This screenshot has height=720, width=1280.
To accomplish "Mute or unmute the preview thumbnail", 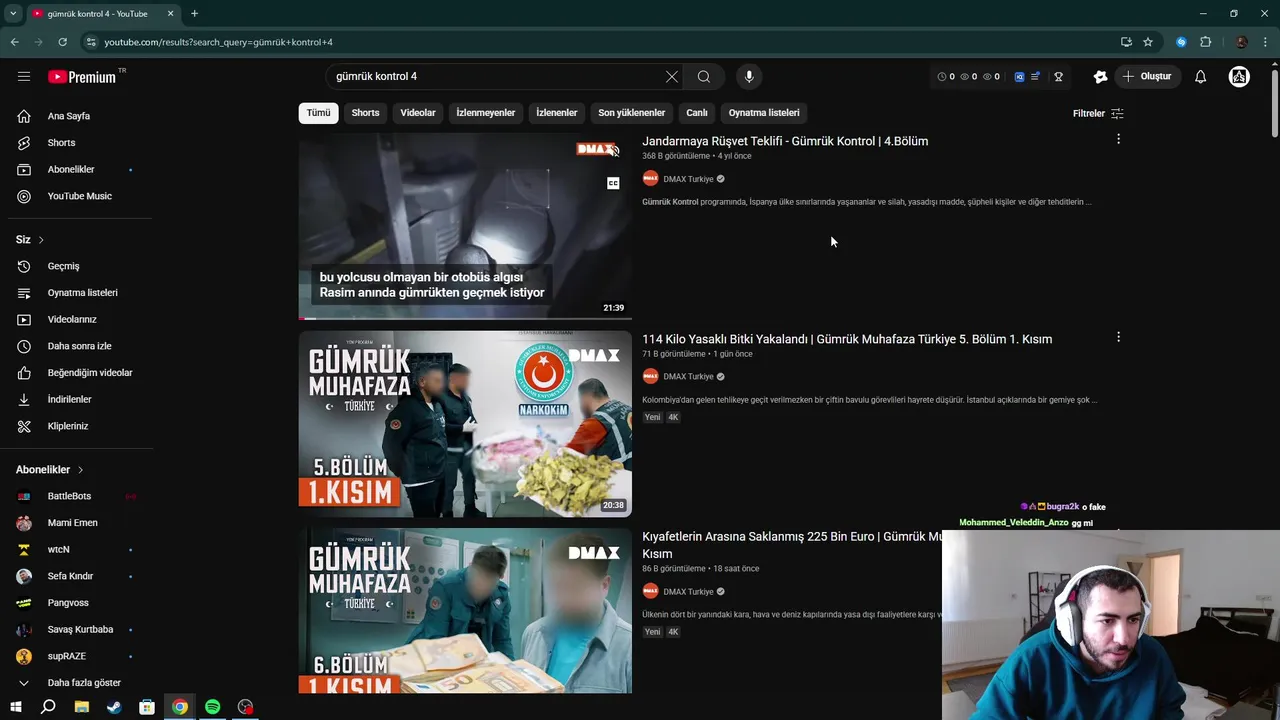I will click(x=614, y=150).
